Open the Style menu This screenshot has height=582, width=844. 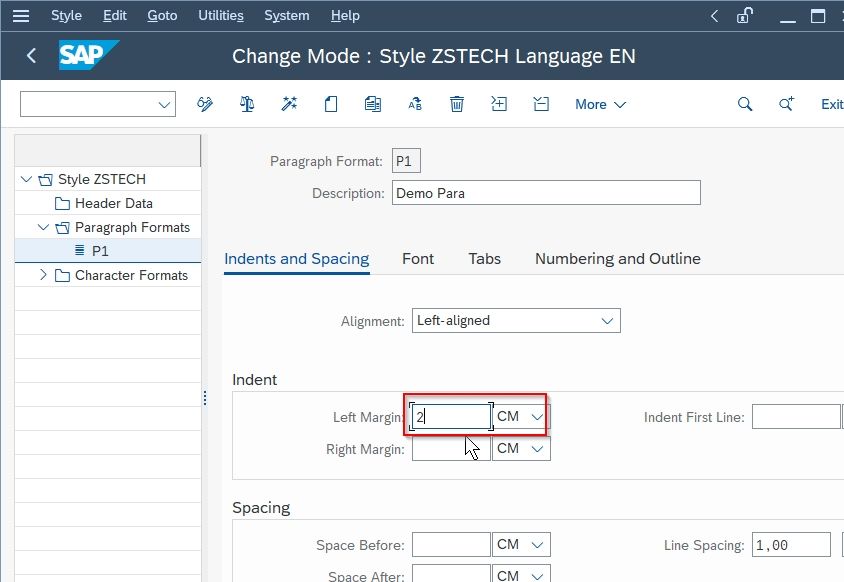coord(66,16)
